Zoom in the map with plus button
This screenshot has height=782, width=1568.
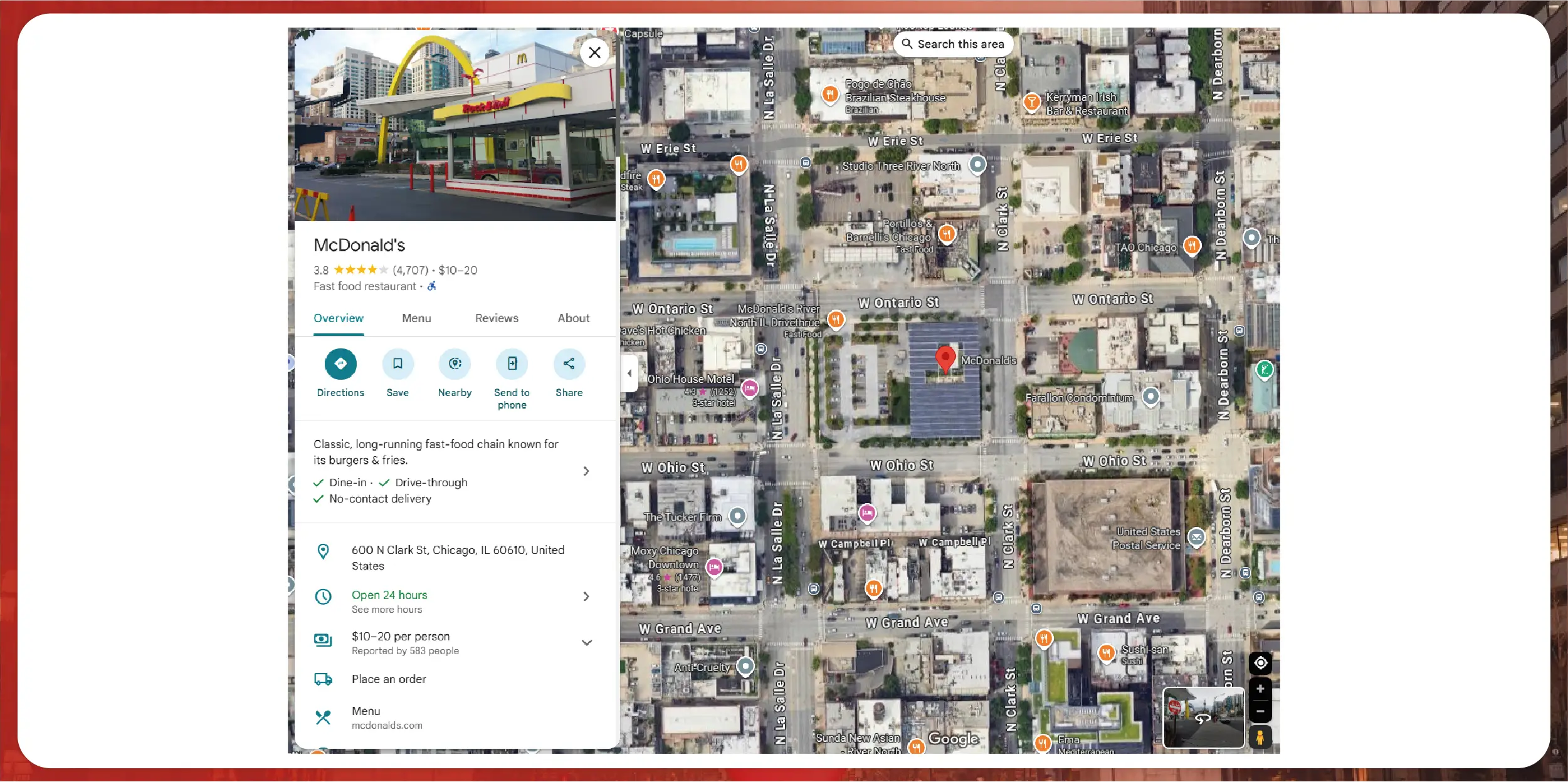point(1260,689)
